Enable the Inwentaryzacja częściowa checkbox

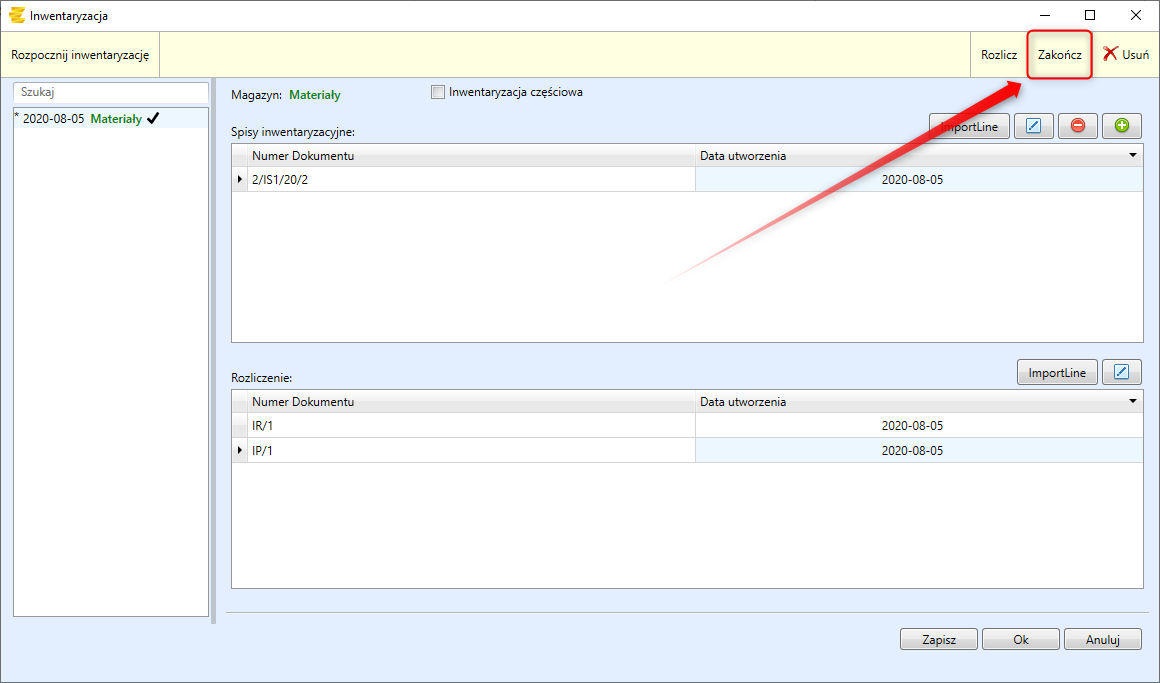(x=437, y=93)
